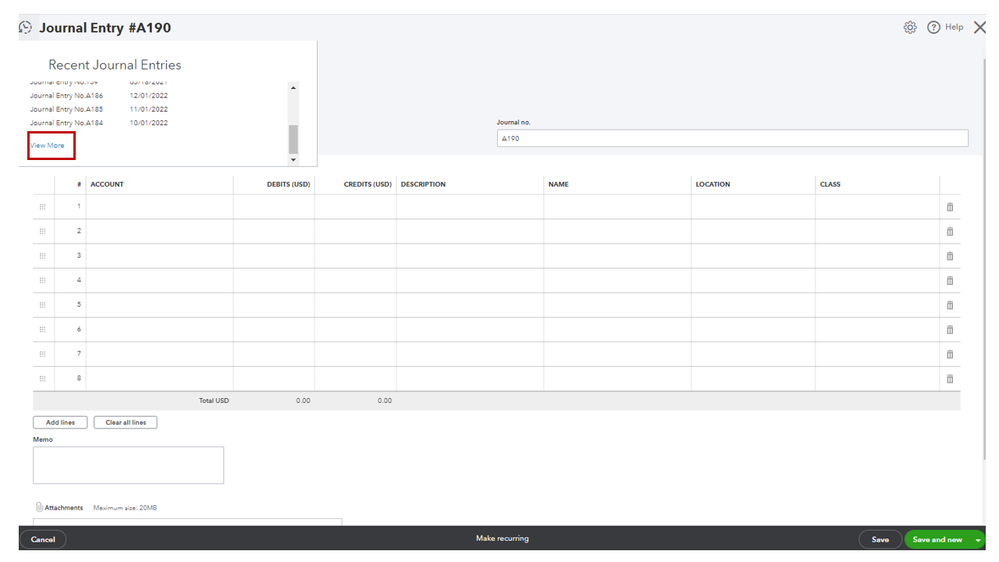
Task: Open Journal Entry No.A186 from recent list
Action: coord(66,96)
